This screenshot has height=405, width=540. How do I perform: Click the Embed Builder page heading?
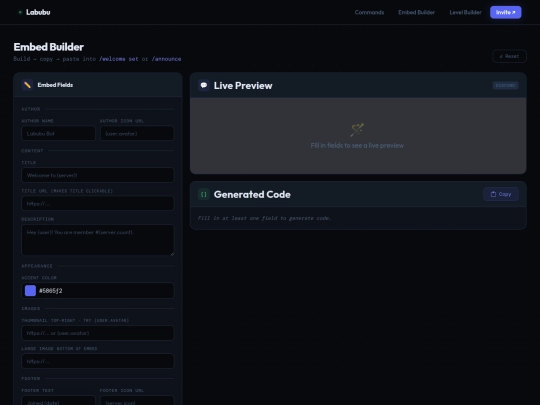(49, 47)
